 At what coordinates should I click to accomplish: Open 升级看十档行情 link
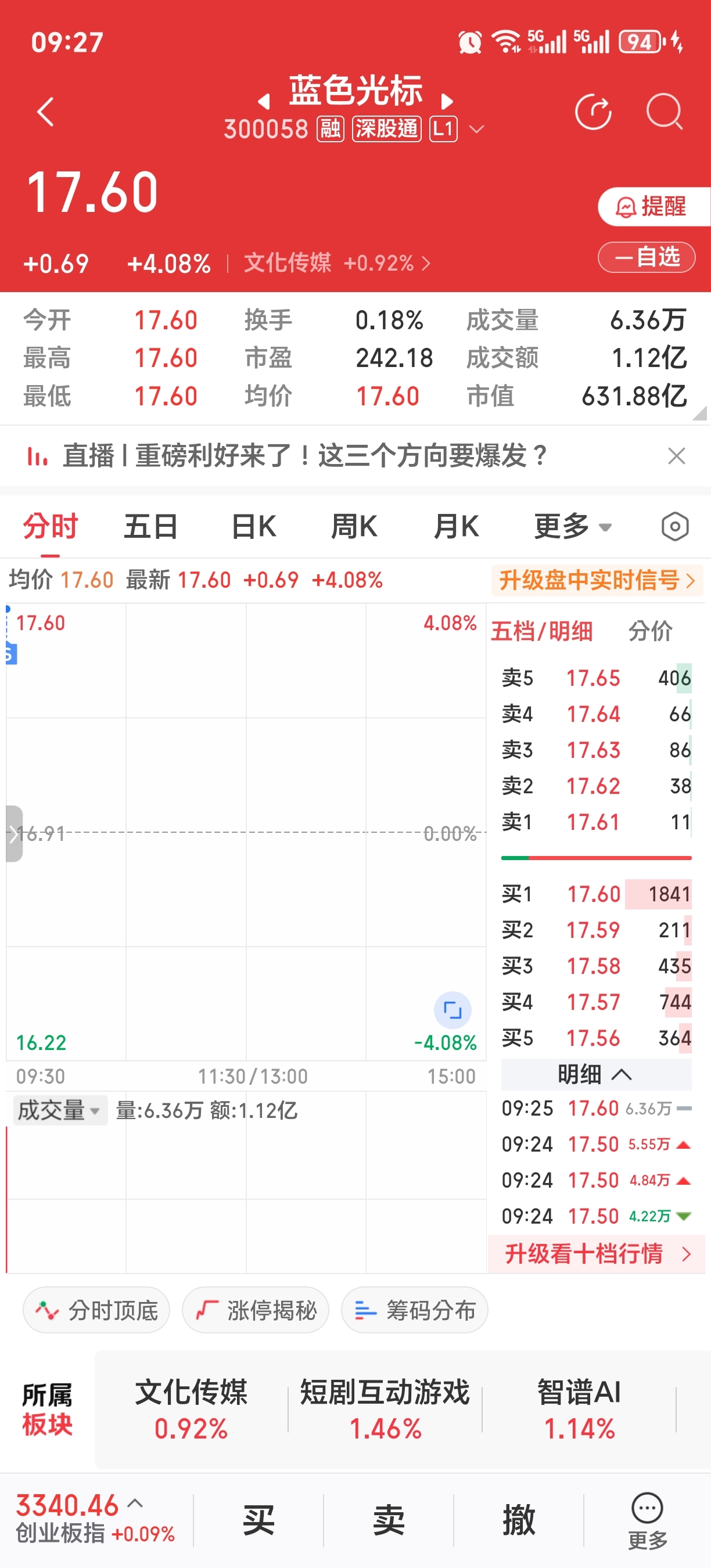coord(597,1254)
